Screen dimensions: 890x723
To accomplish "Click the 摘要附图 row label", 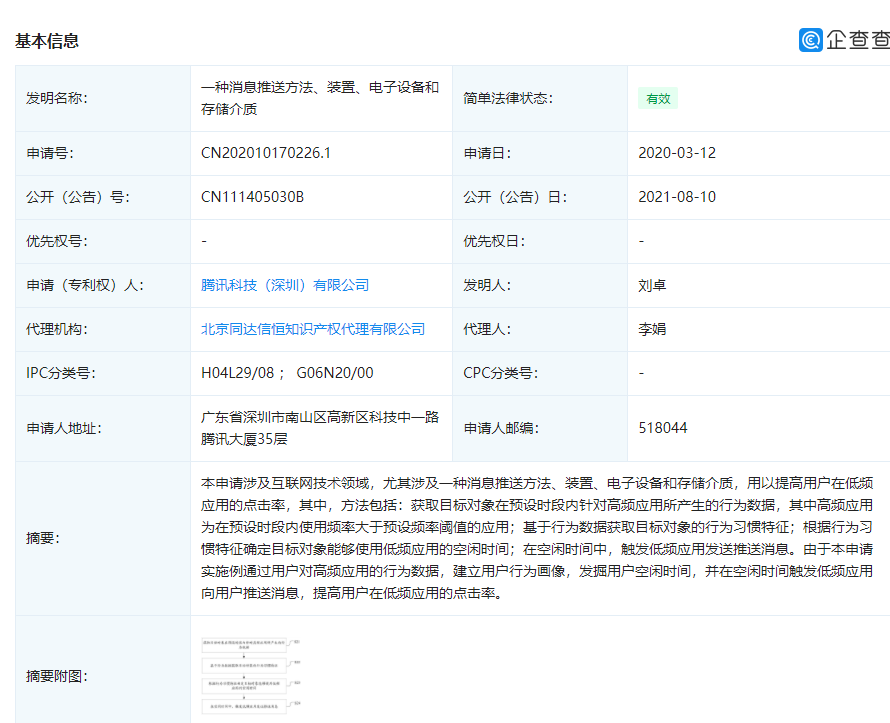I will 57,676.
